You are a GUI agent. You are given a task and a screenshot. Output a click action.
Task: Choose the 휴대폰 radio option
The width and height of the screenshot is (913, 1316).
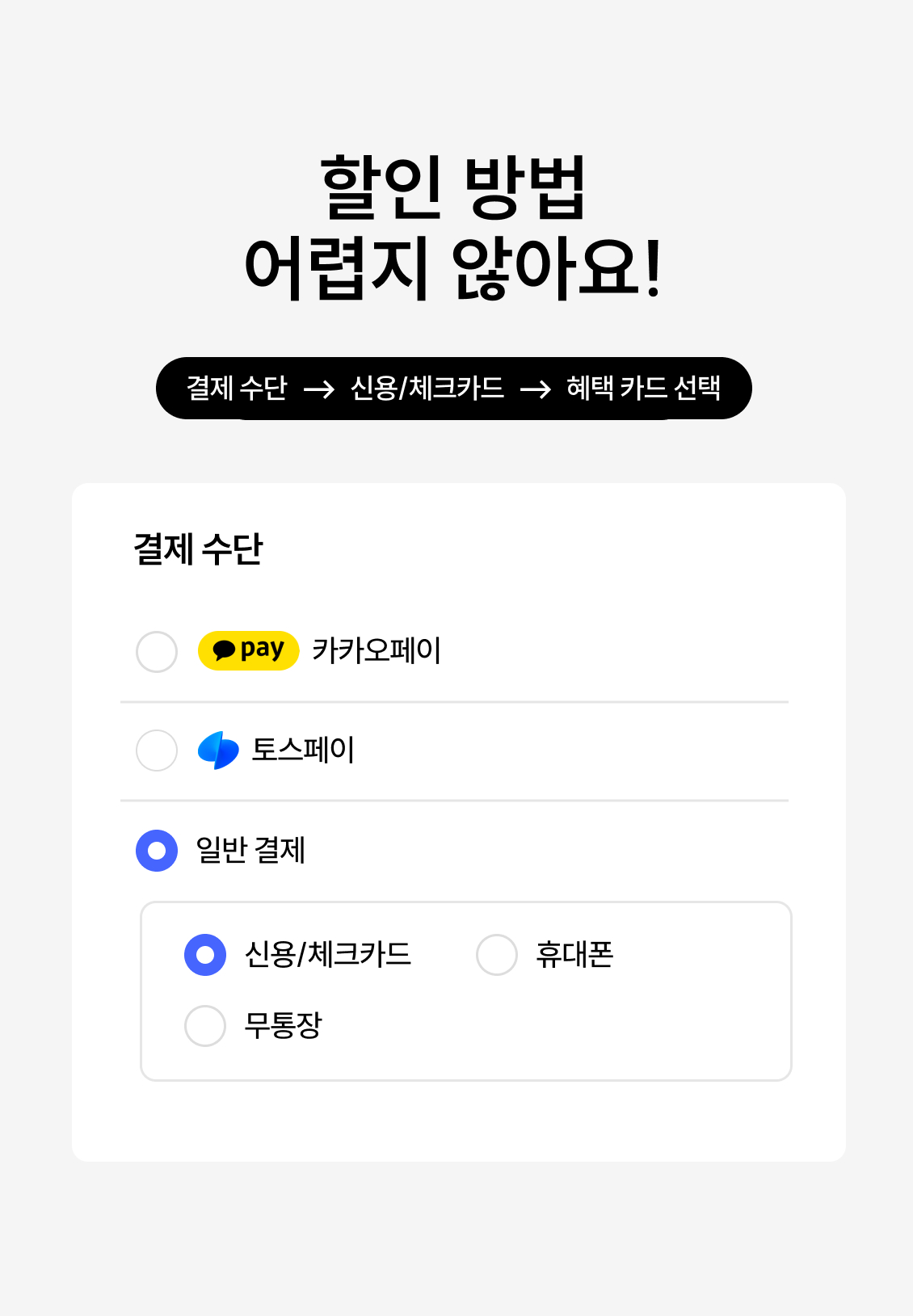[x=497, y=955]
